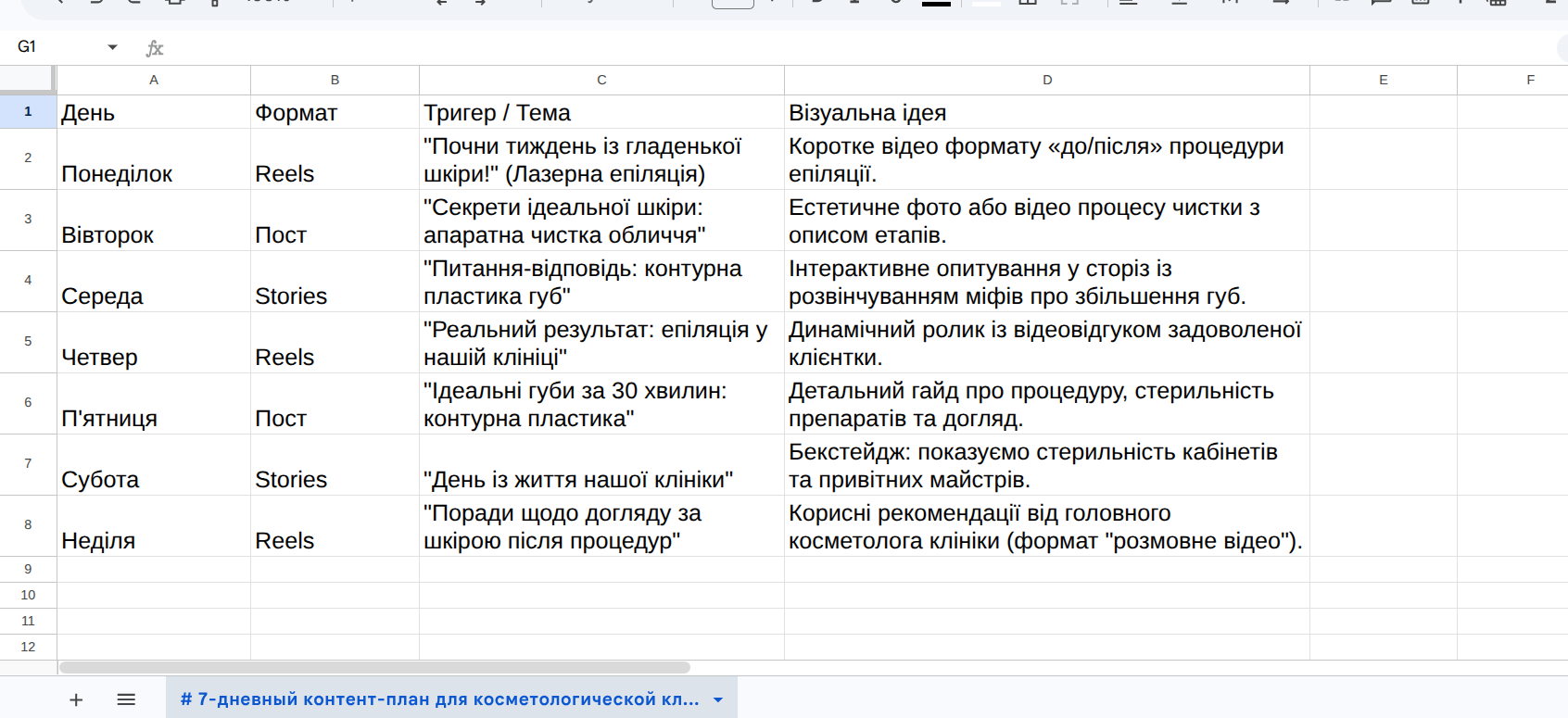Select the 'Ідеальні губи за 30 хвилин' cell
This screenshot has height=718, width=1568.
pyautogui.click(x=601, y=404)
